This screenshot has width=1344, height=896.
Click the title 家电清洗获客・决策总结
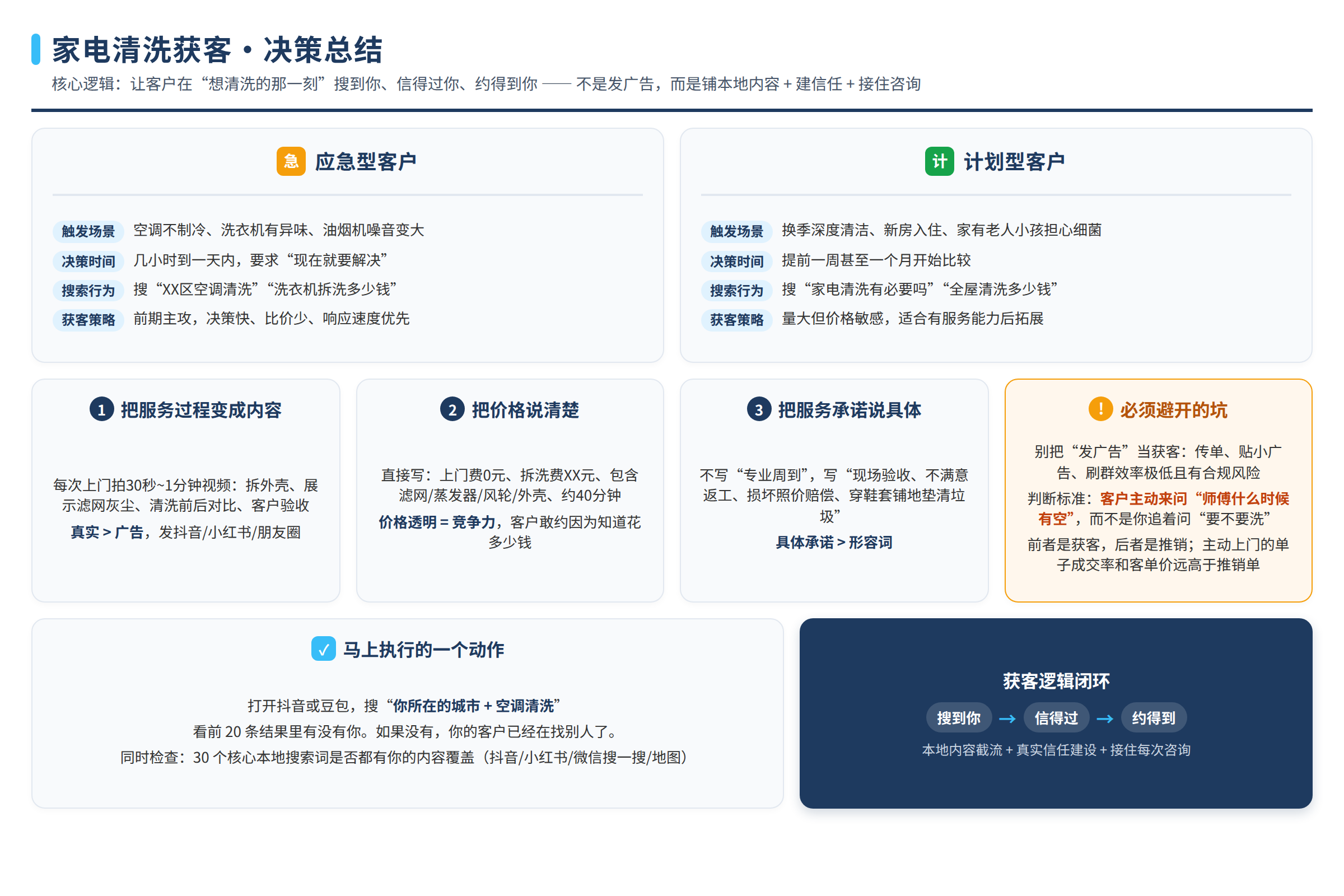(x=217, y=50)
